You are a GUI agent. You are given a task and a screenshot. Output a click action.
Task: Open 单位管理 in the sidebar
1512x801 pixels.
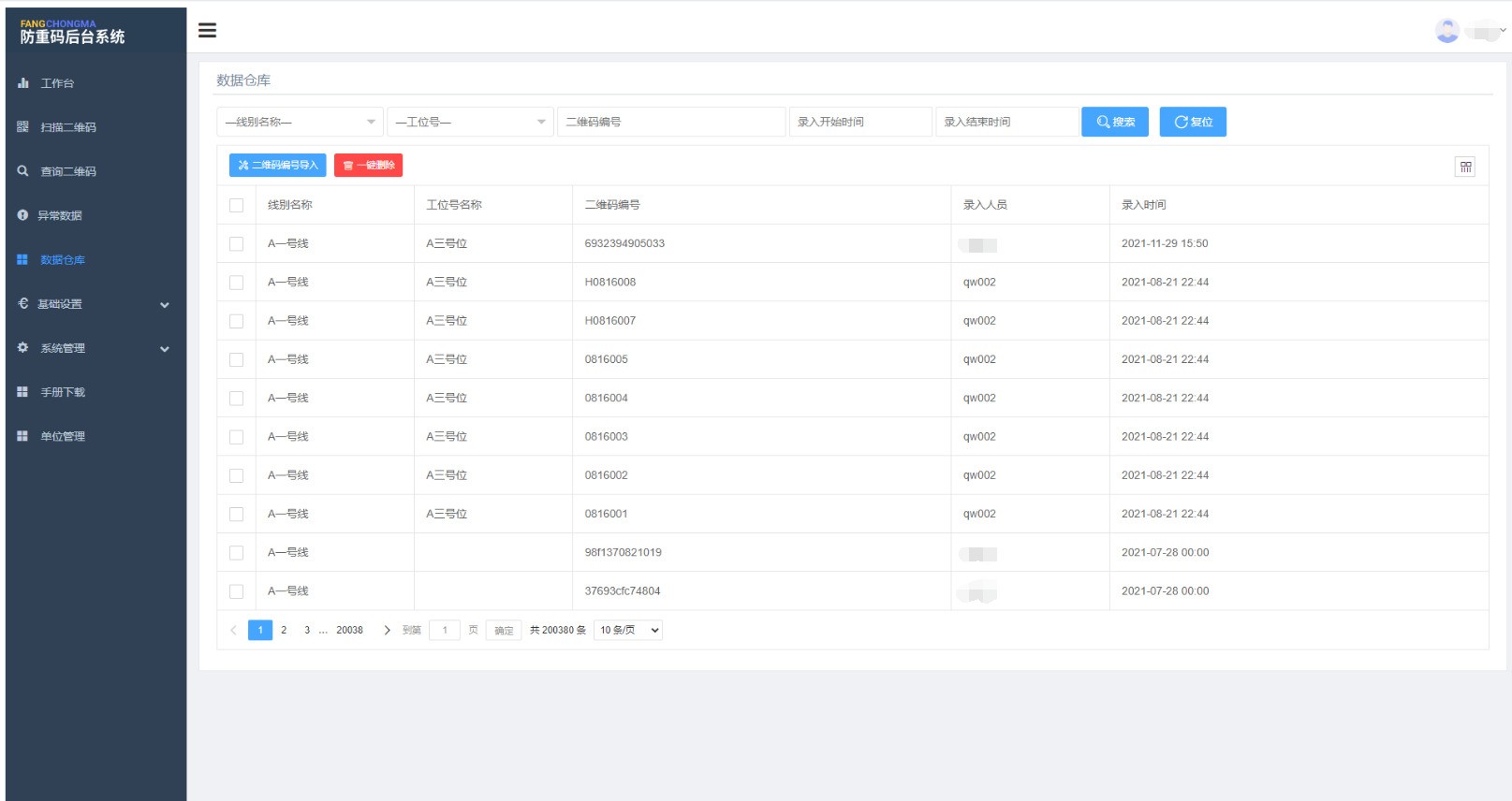coord(63,436)
